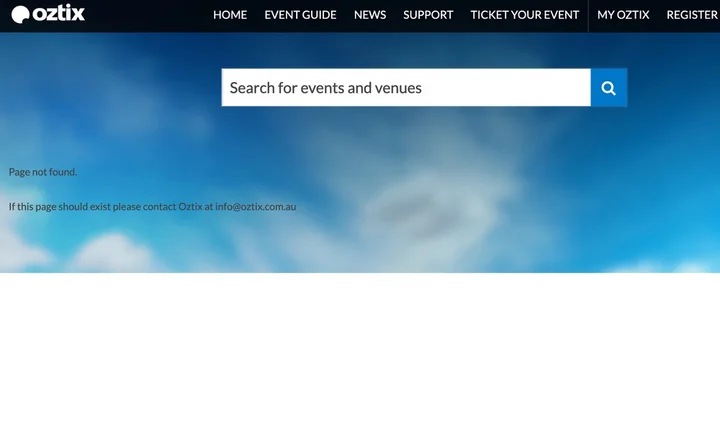720x429 pixels.
Task: Click the empty white area below the banner
Action: (x=360, y=350)
